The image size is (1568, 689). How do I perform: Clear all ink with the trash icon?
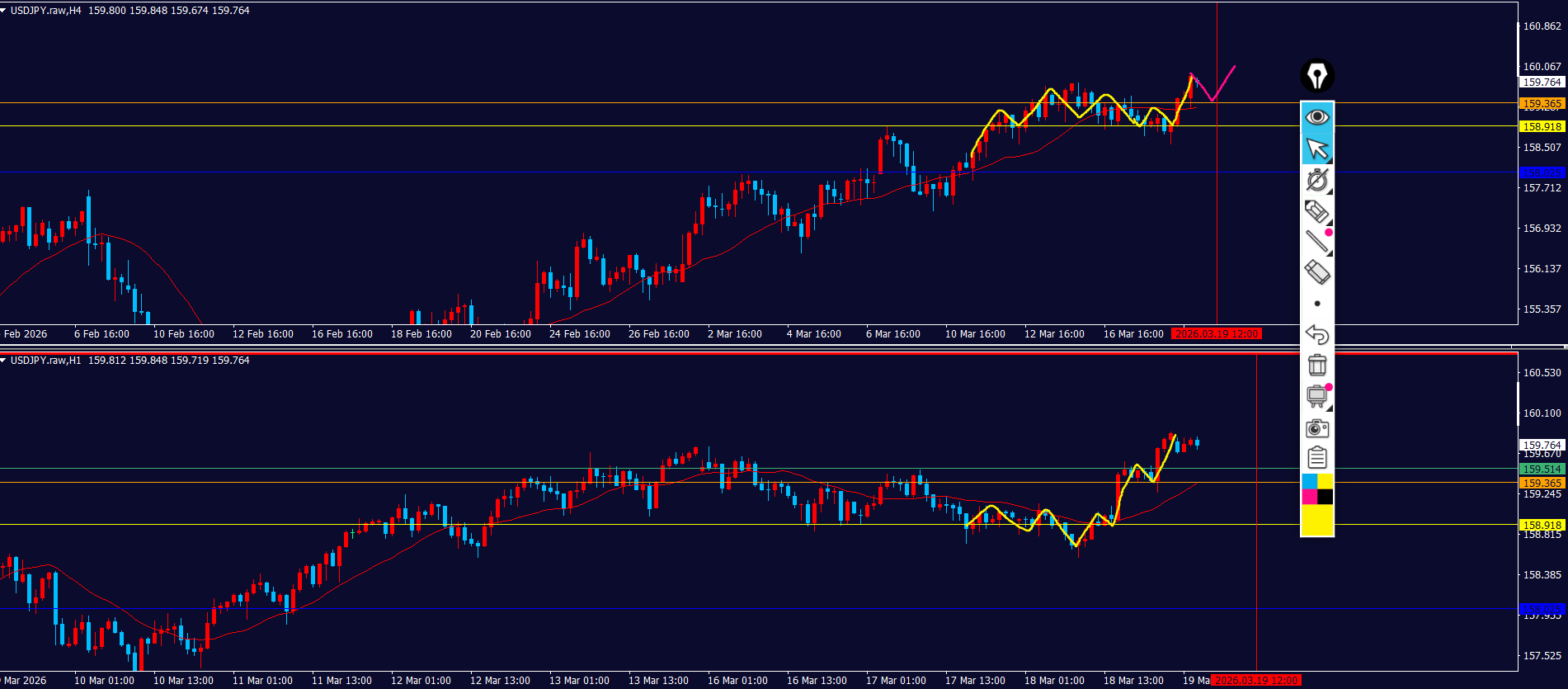pyautogui.click(x=1316, y=365)
